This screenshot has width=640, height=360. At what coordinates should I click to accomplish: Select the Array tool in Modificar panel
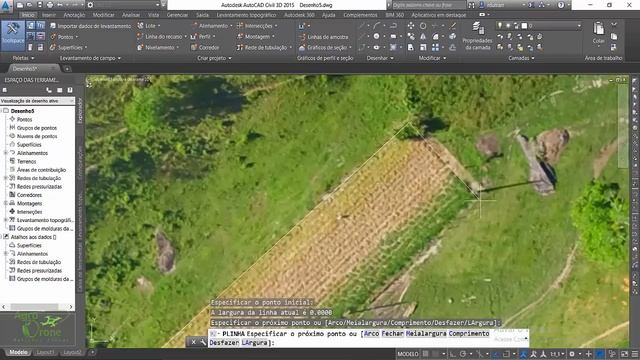[x=436, y=47]
